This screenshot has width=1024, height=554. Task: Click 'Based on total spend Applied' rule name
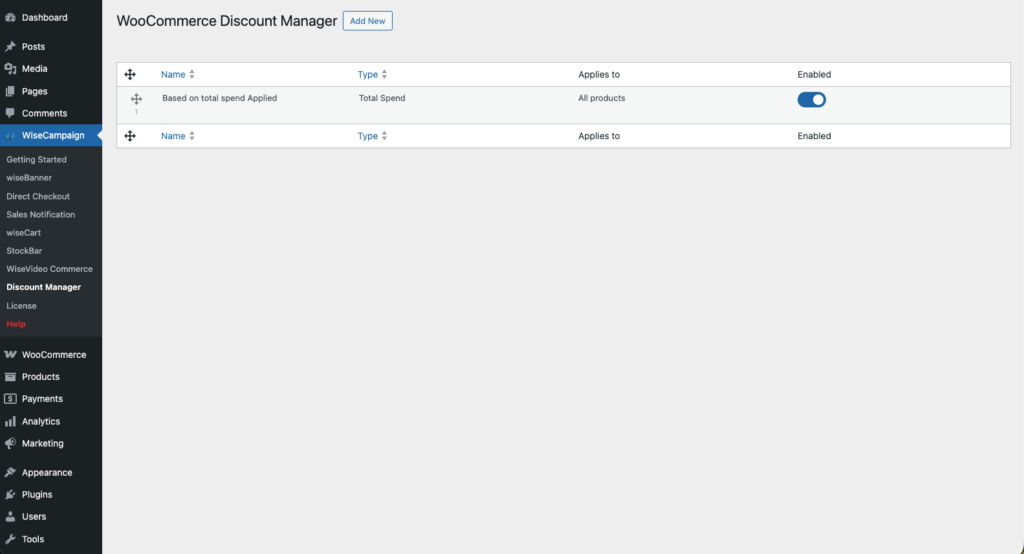[x=219, y=98]
